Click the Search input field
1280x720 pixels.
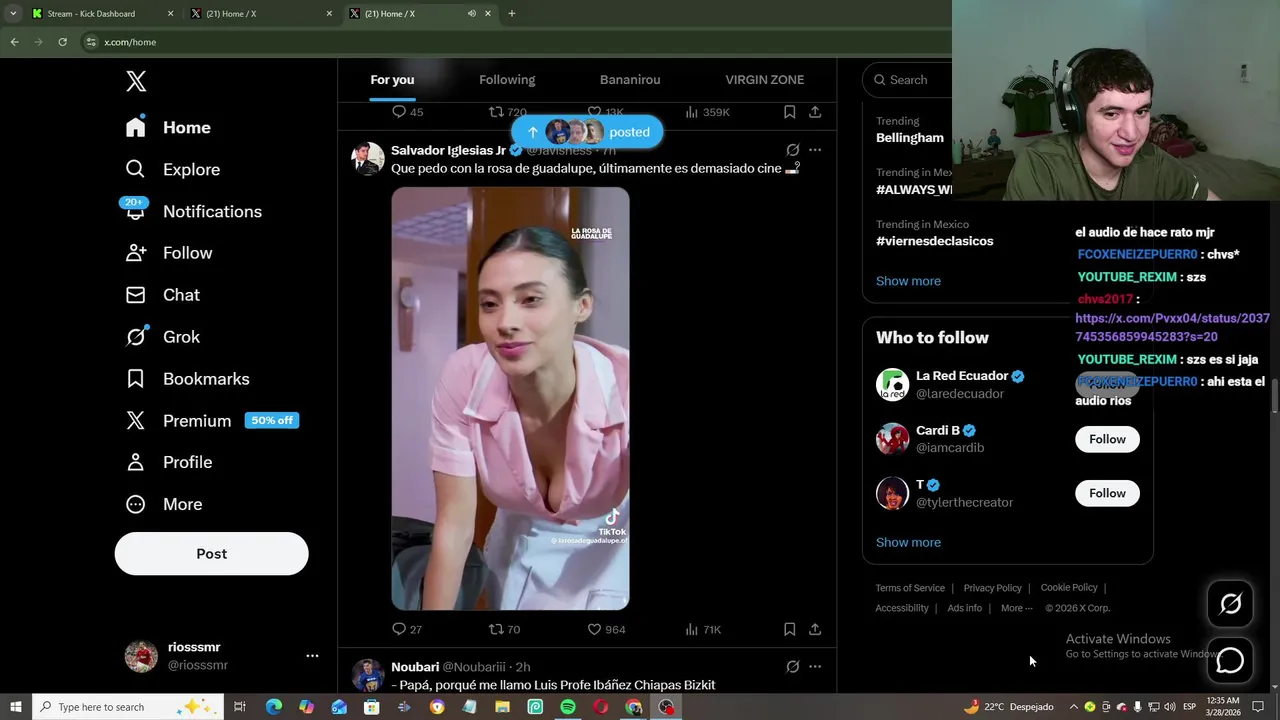910,80
